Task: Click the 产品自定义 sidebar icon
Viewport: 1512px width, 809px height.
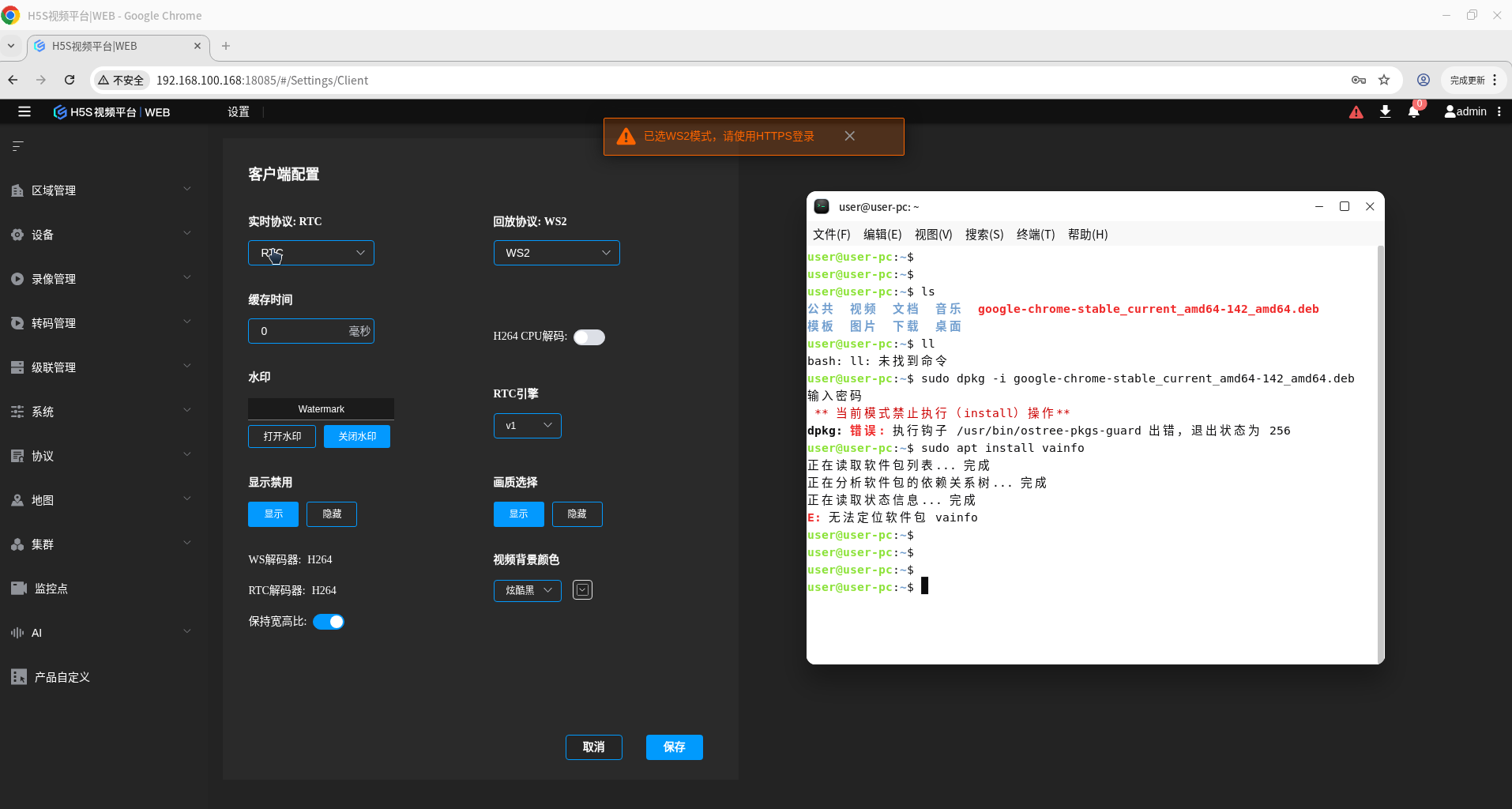Action: 19,677
